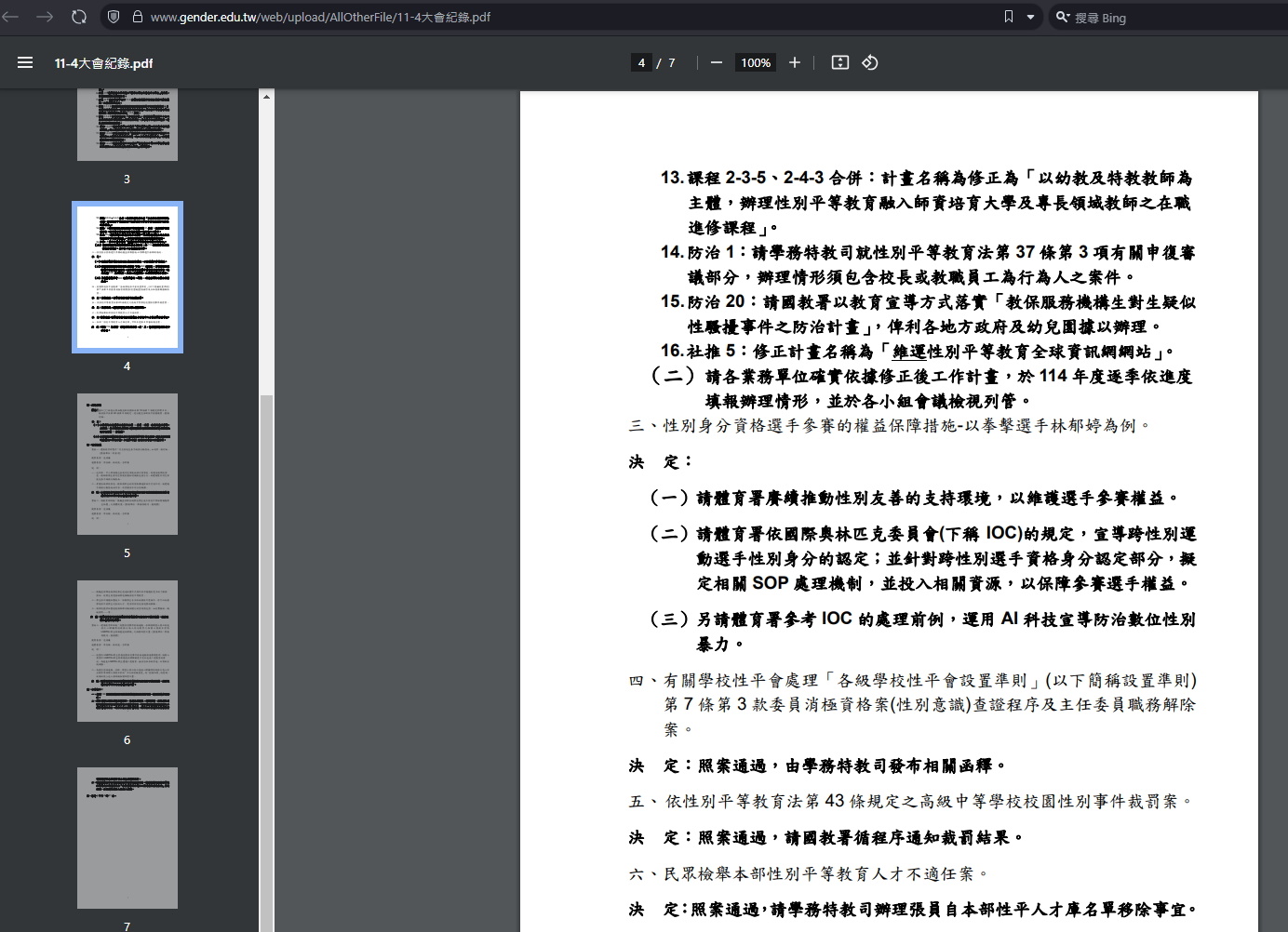Go back to the previous page
Screen dimensions: 1288x932
point(10,17)
